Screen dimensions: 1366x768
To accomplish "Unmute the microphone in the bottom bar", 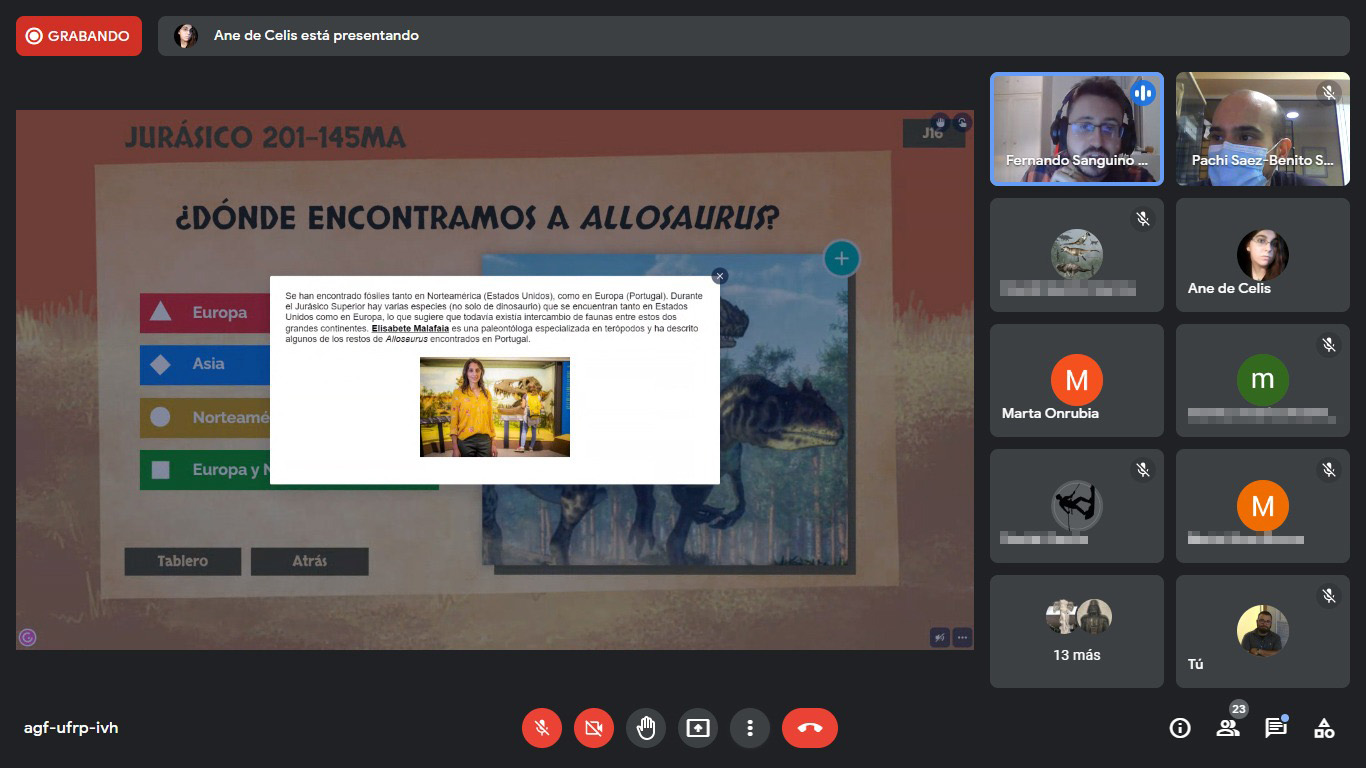I will pos(542,728).
